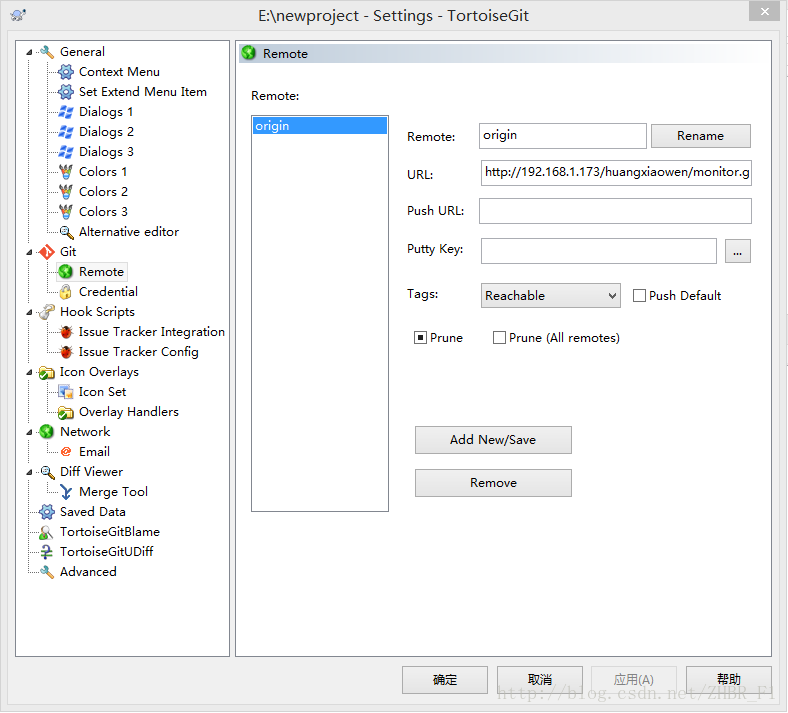The width and height of the screenshot is (788, 713).
Task: Select Advanced settings page
Action: point(88,572)
